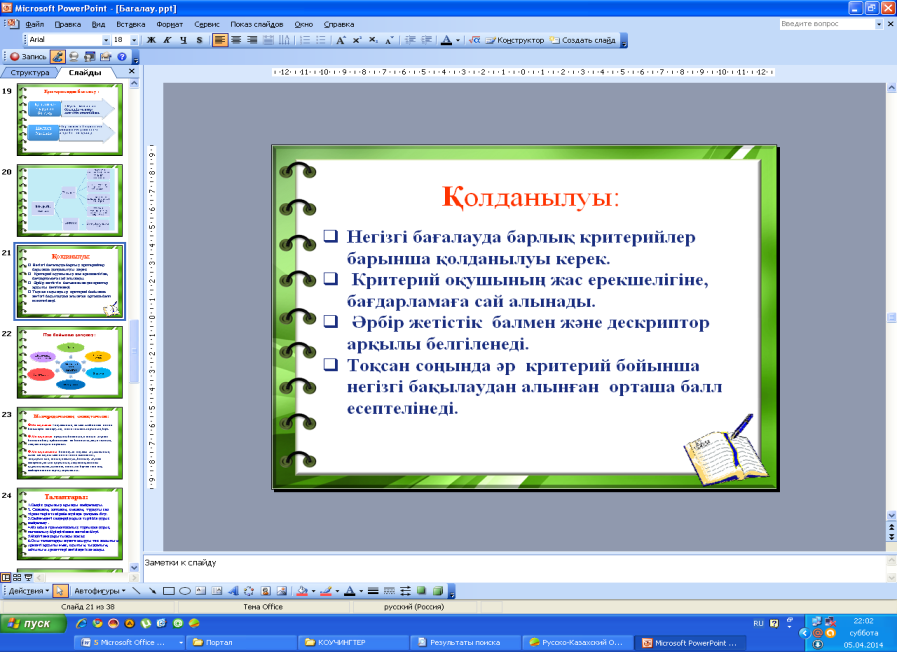Select slide 19 thumbnail
Viewport: 897px width, 652px height.
(70, 119)
